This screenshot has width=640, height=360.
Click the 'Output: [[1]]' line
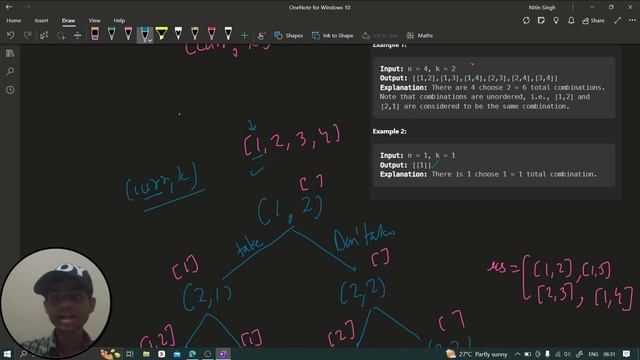(x=405, y=165)
